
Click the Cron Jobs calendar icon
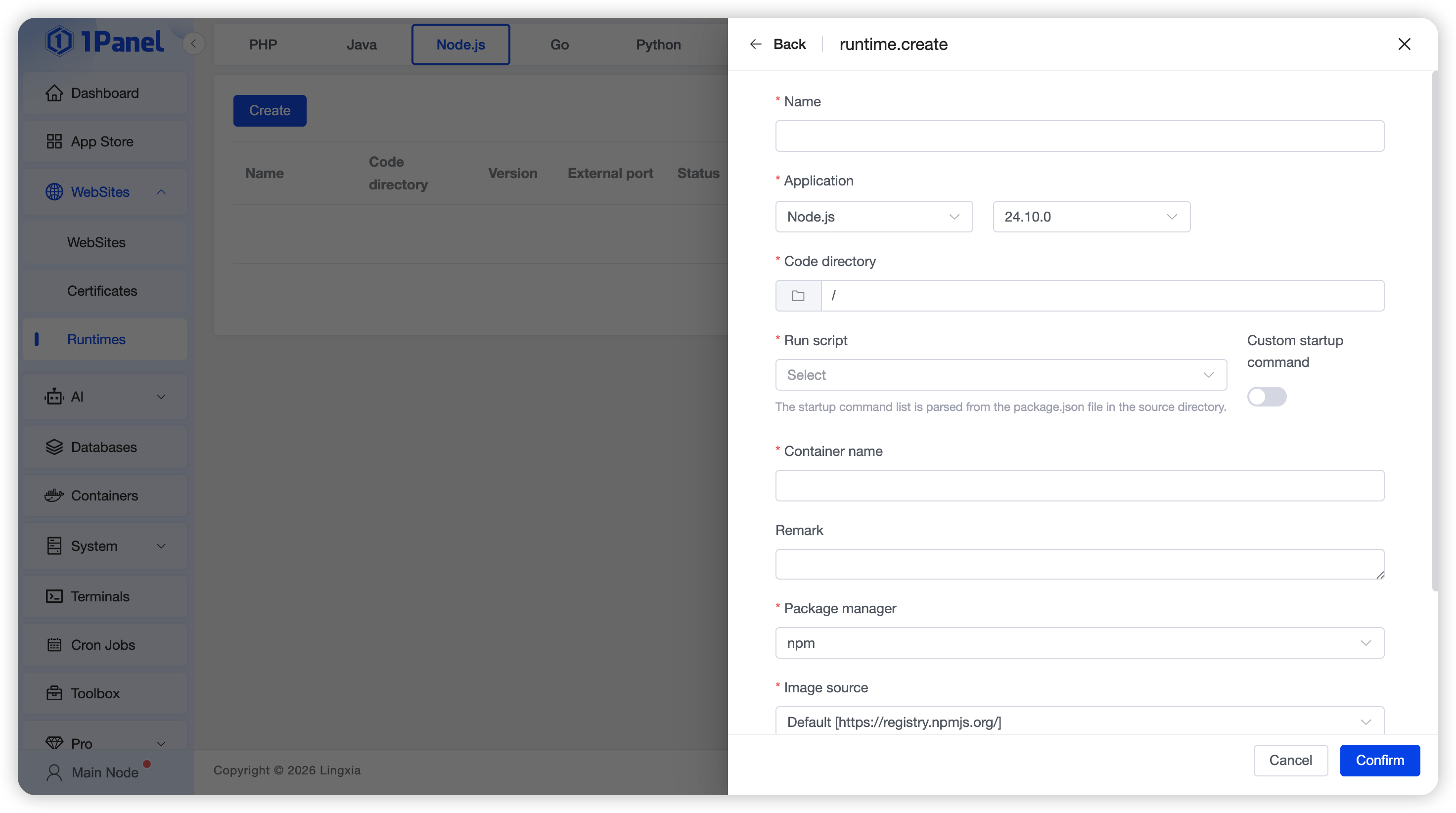(x=54, y=645)
